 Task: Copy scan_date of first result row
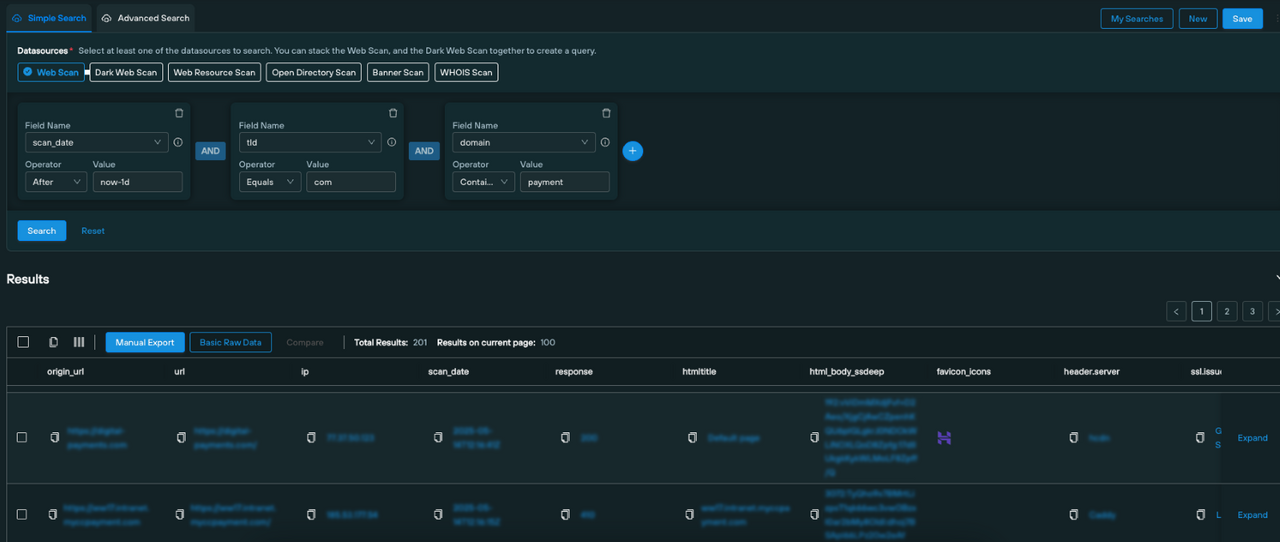[x=439, y=437]
